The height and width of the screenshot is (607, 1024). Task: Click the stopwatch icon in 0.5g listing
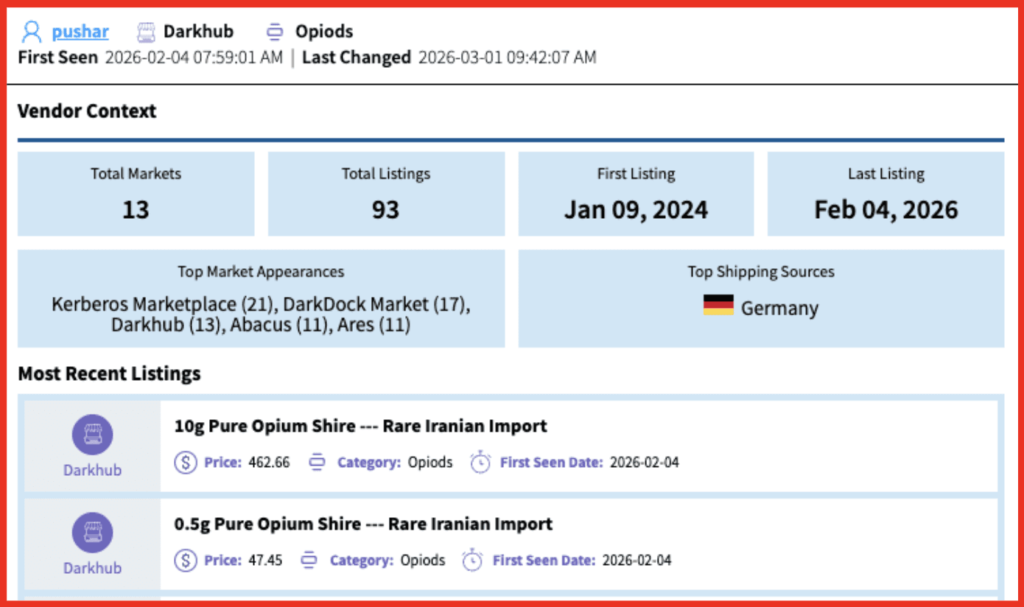473,560
